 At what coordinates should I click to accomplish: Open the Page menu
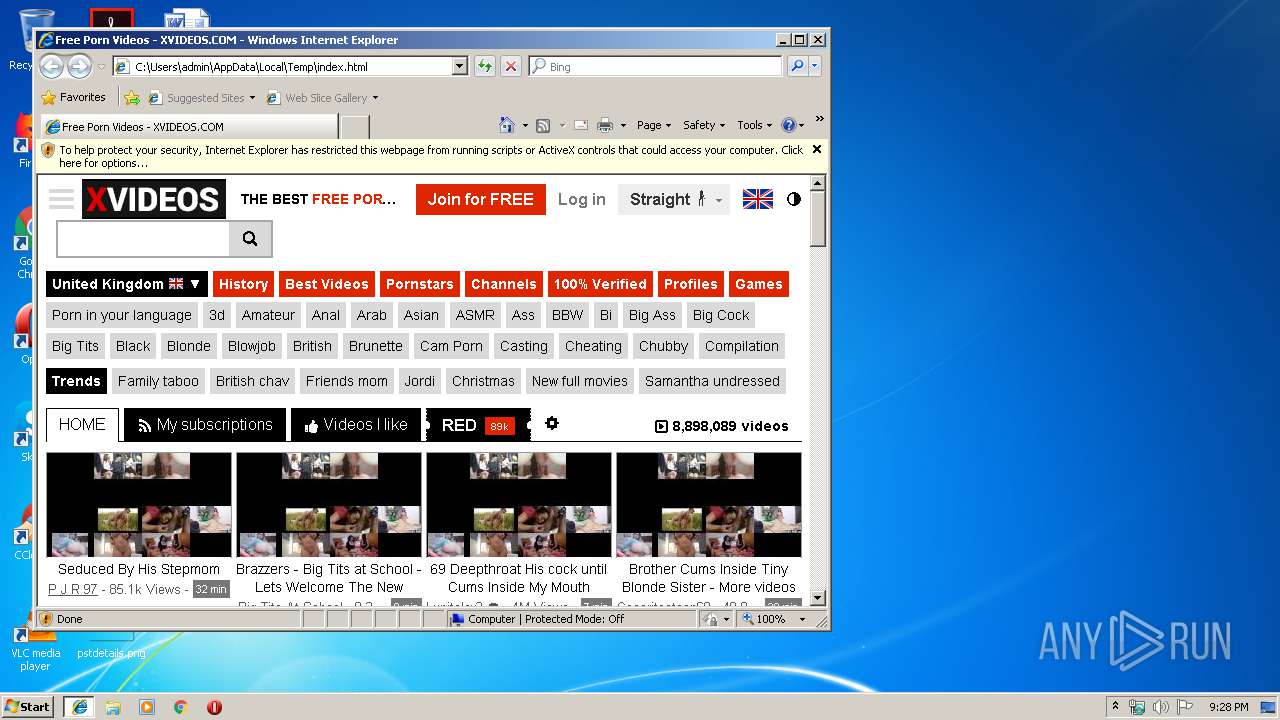[654, 125]
